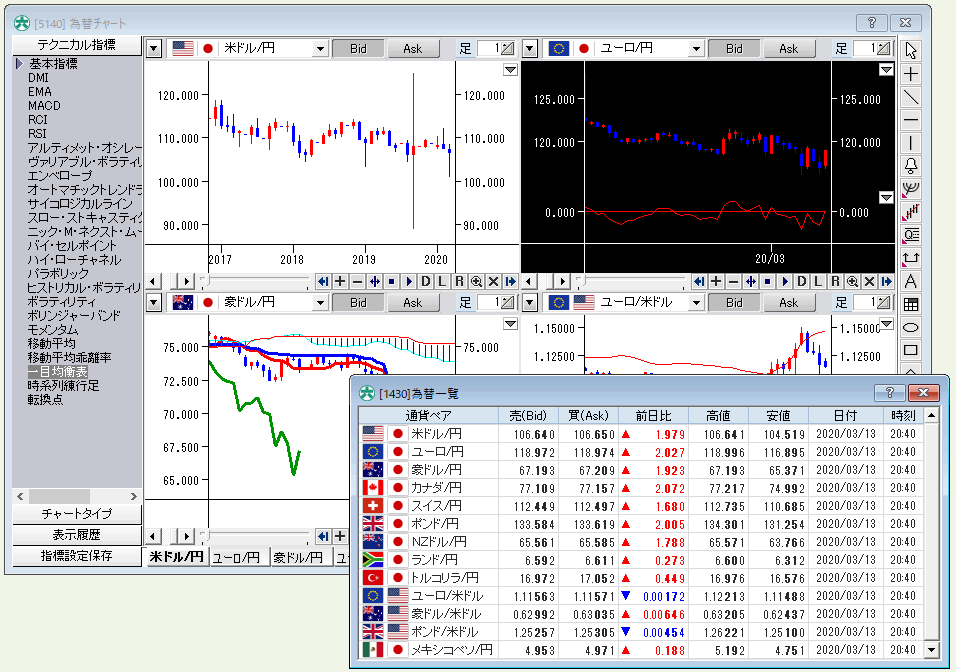This screenshot has width=956, height=672.
Task: Select the fan lines tool
Action: tap(911, 189)
